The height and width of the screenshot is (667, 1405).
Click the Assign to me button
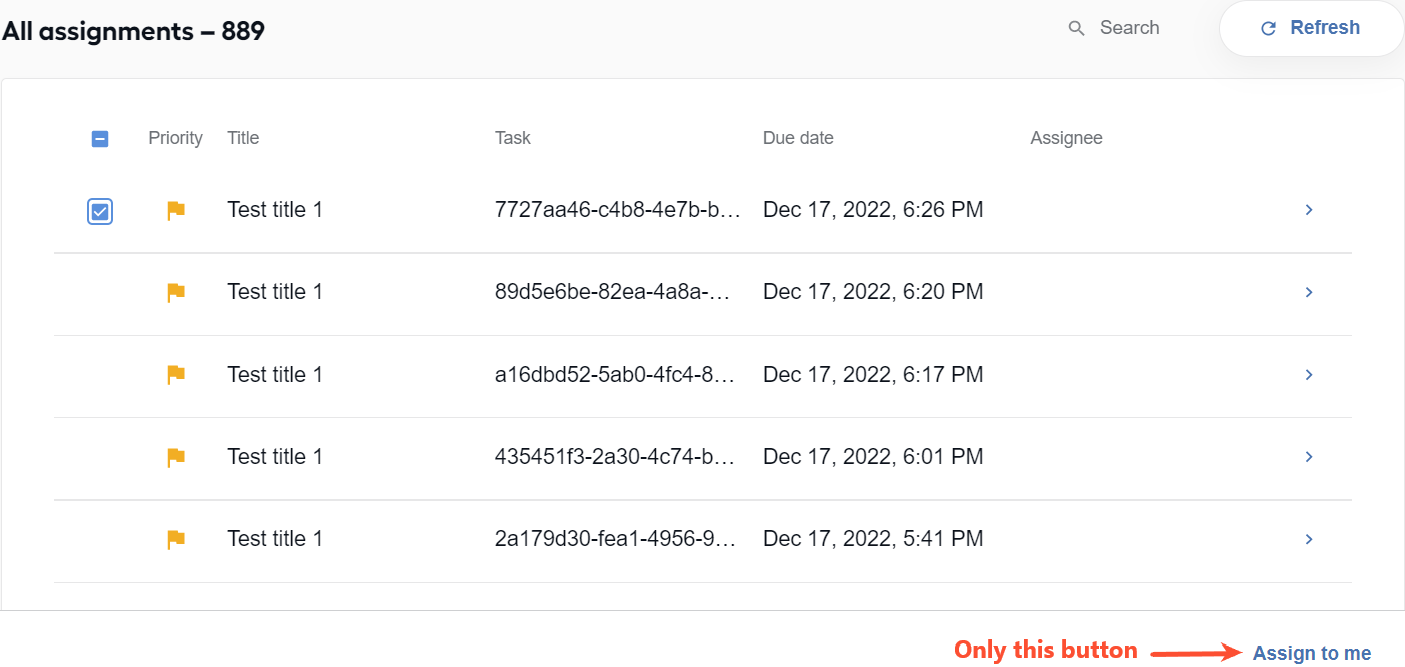click(x=1312, y=653)
